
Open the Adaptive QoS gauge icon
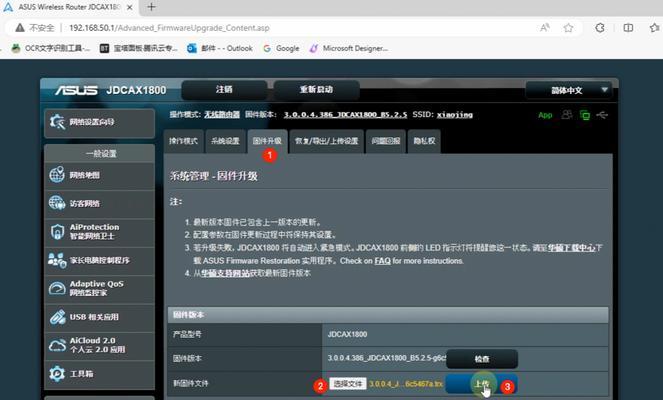pos(57,288)
